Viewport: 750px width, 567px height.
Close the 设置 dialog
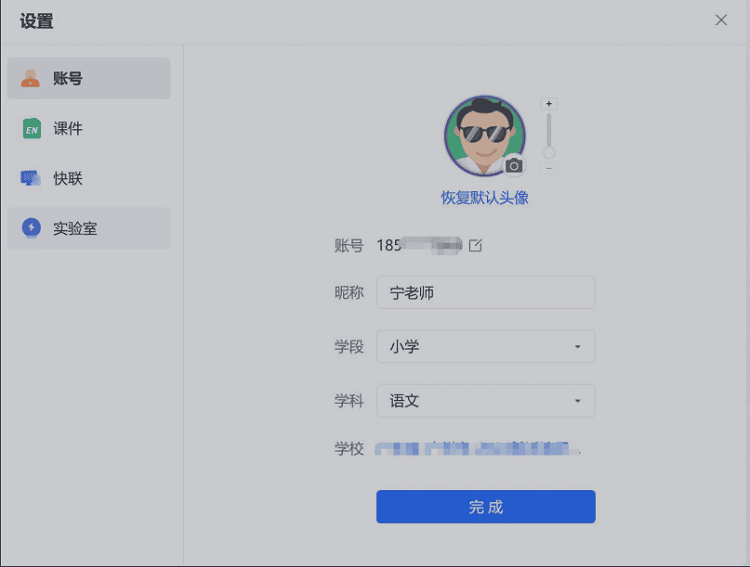721,20
